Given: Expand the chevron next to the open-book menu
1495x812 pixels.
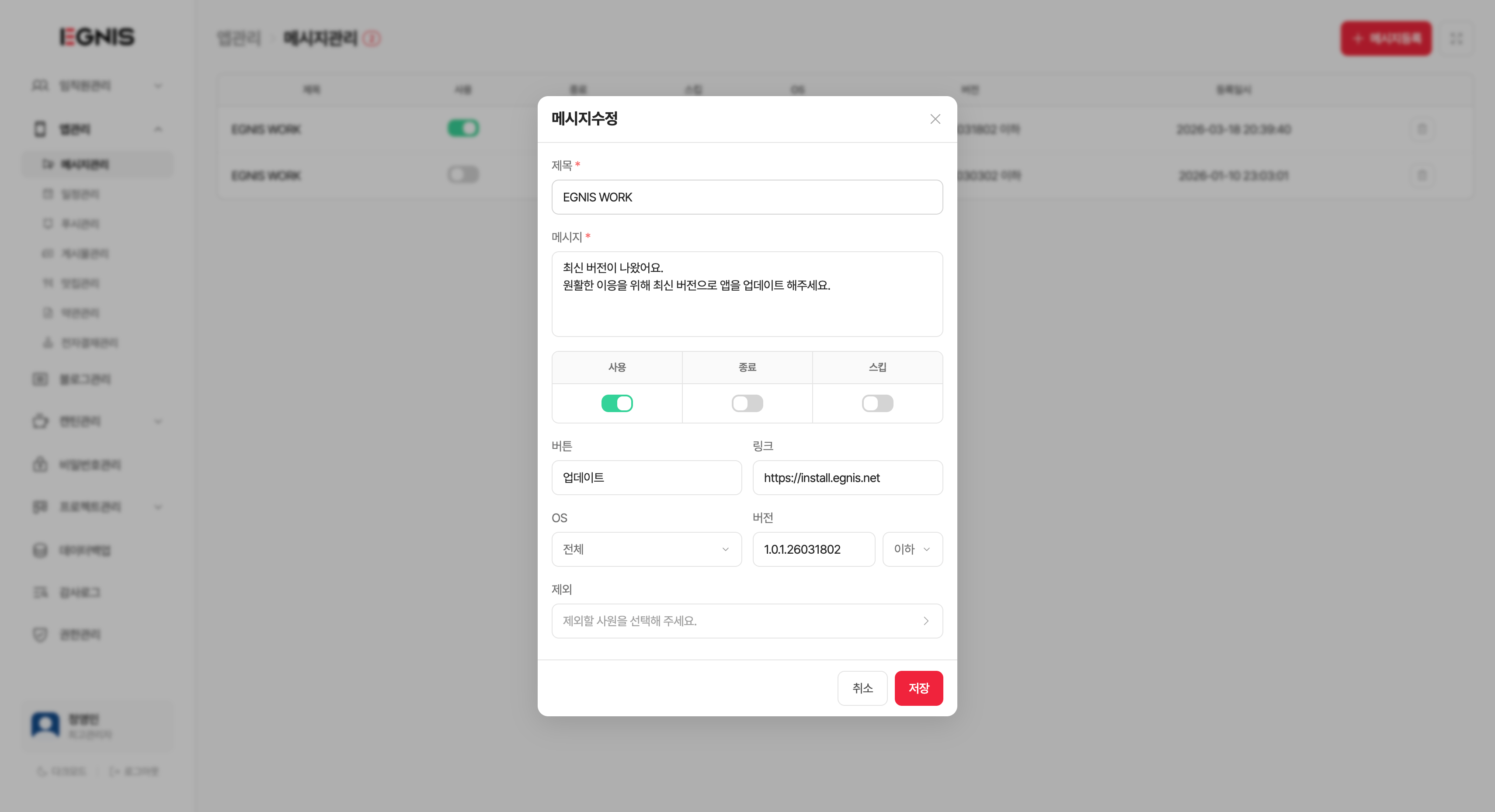Looking at the screenshot, I should point(158,86).
